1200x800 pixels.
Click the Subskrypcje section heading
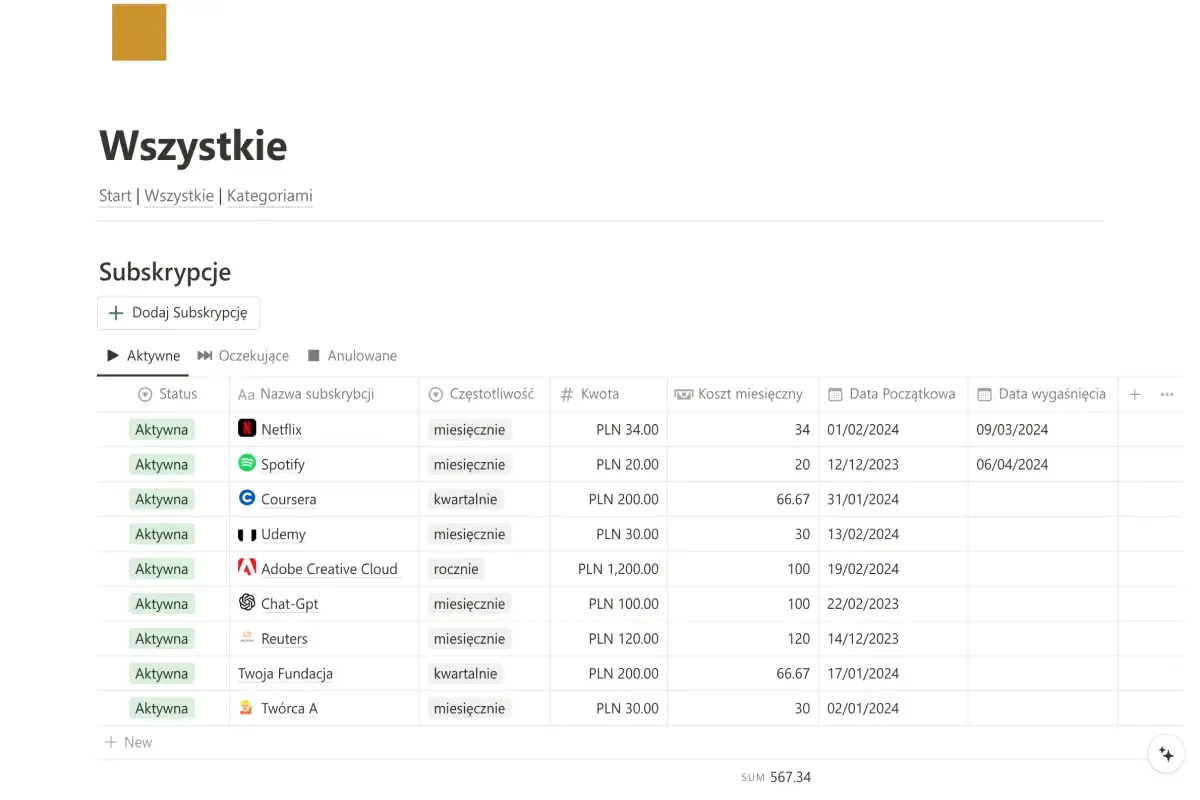click(165, 272)
